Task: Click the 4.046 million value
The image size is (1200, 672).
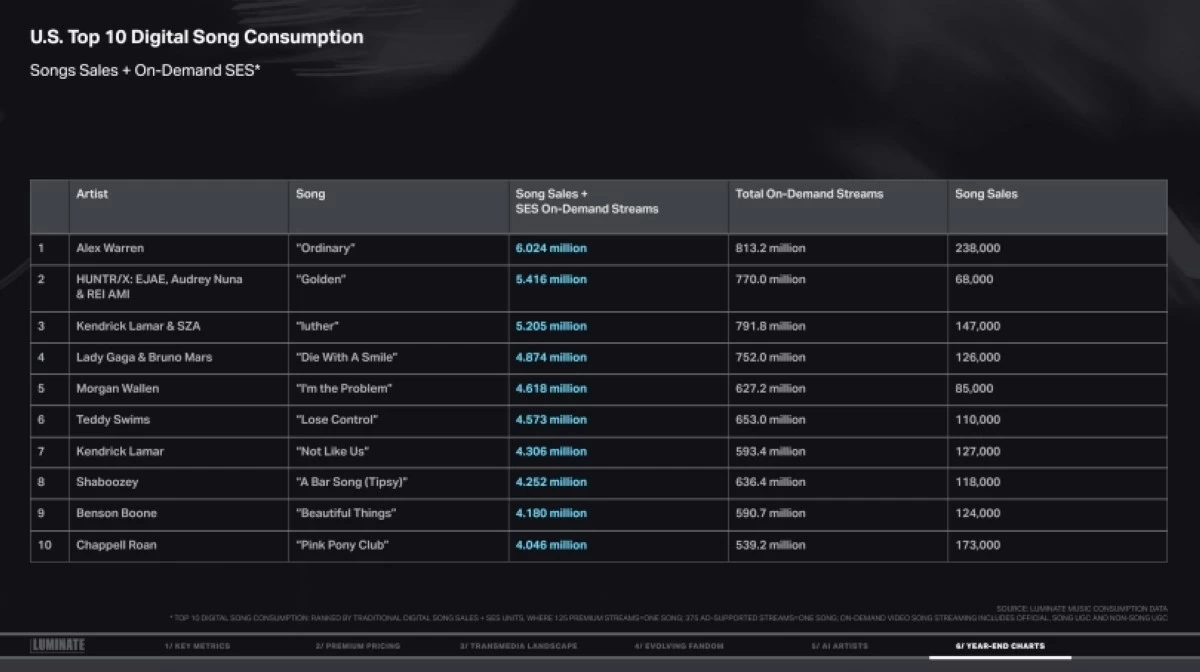Action: 551,545
